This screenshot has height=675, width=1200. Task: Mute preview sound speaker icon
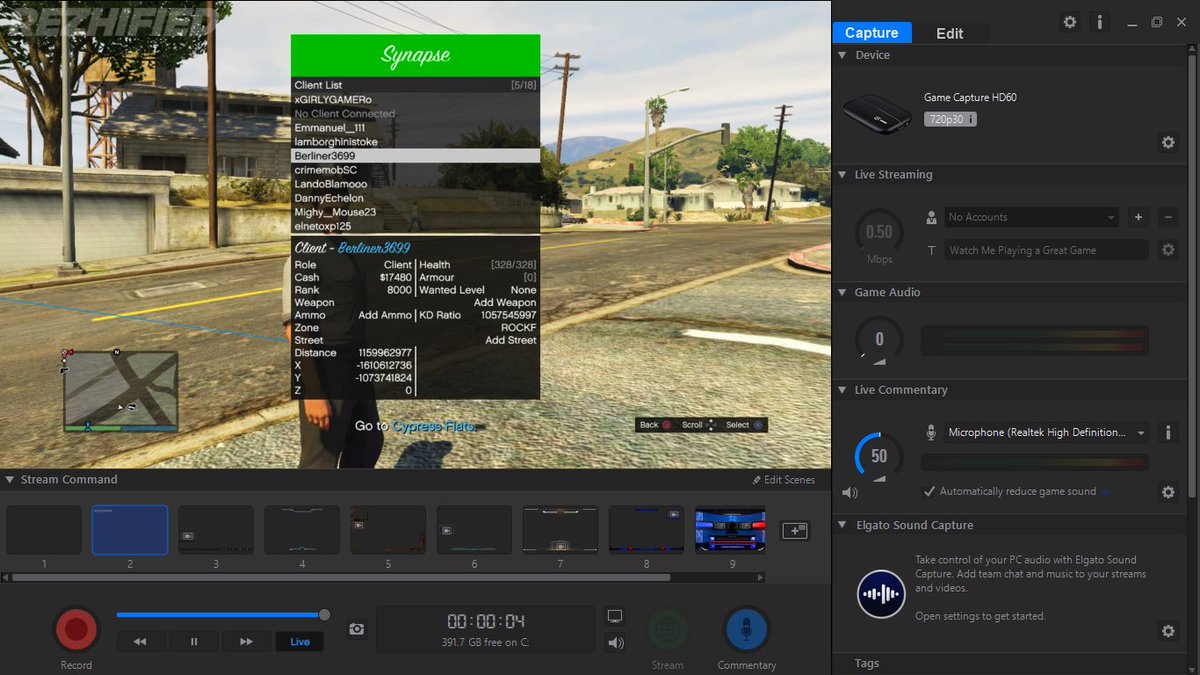[x=615, y=643]
